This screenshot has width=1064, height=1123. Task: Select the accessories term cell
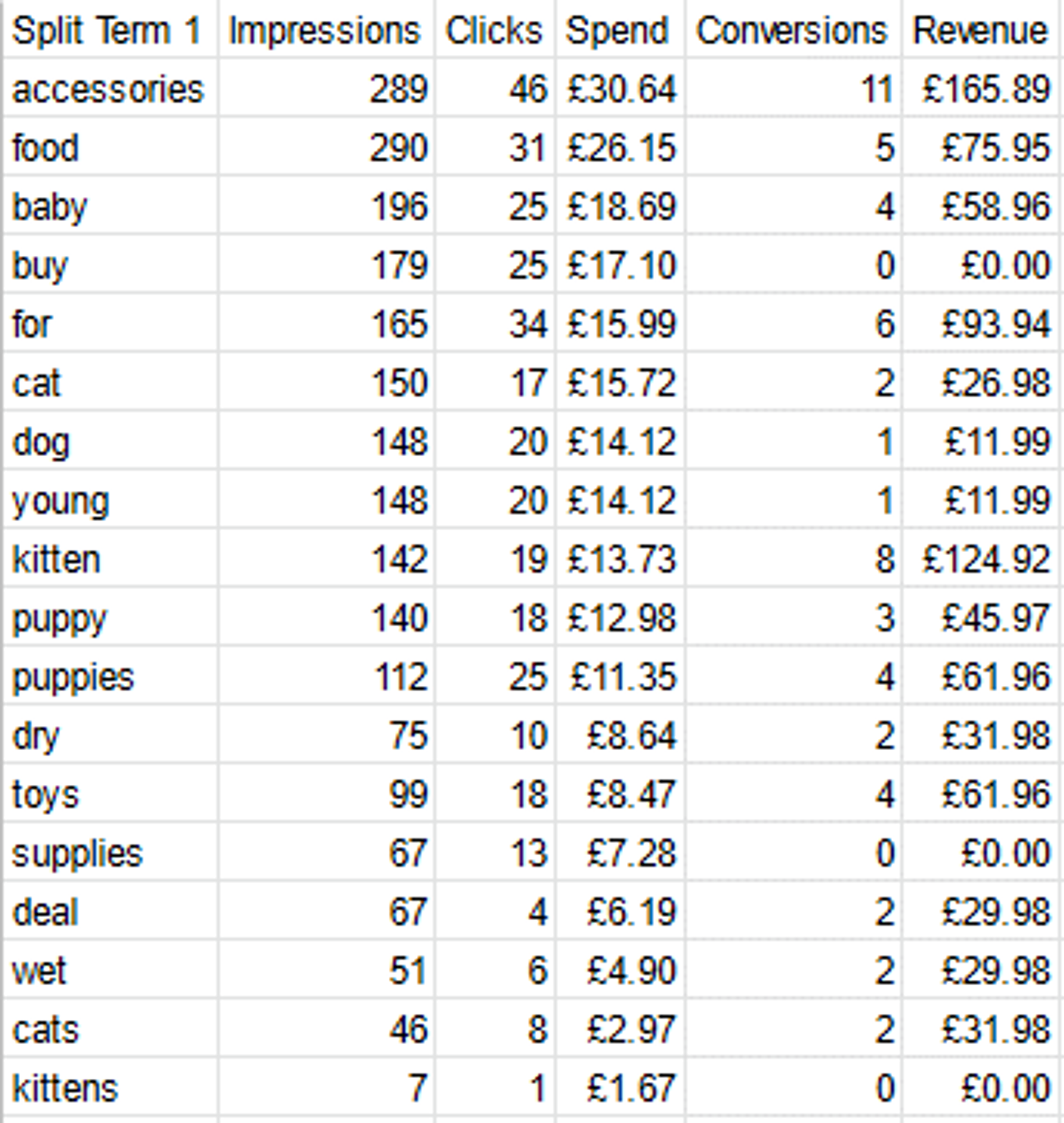tap(110, 89)
